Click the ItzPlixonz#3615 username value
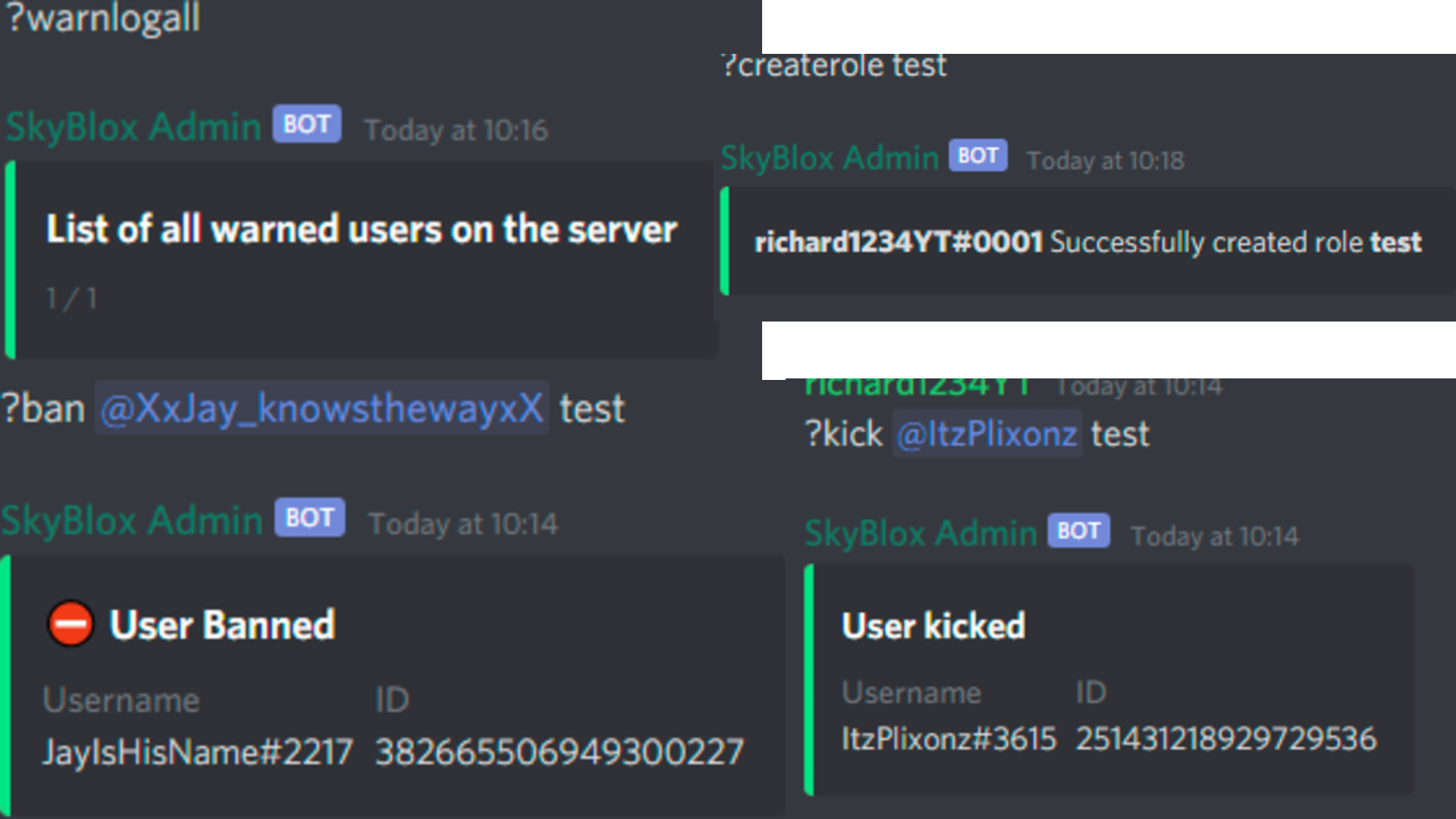This screenshot has height=819, width=1456. coord(949,739)
